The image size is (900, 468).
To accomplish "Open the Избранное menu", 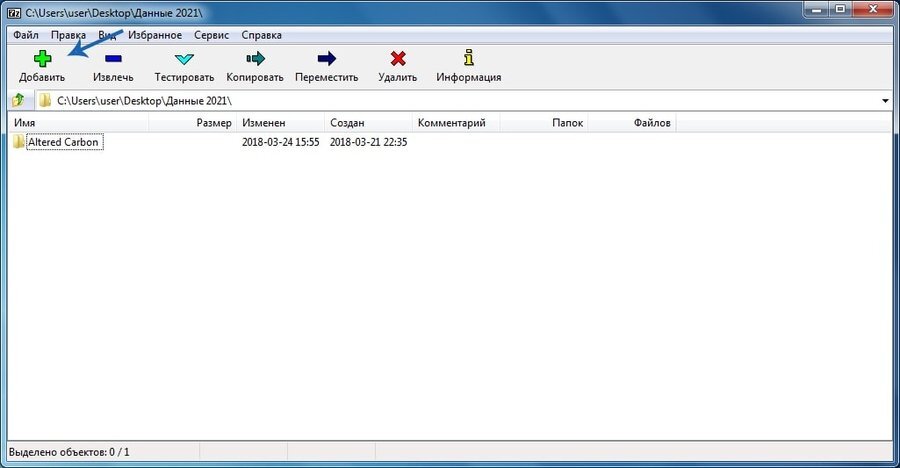I will (155, 35).
